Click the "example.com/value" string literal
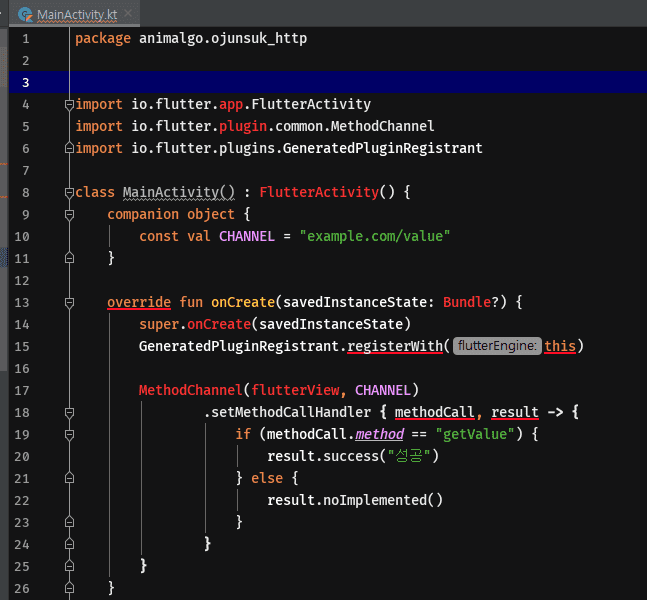Image resolution: width=647 pixels, height=600 pixels. [x=375, y=236]
